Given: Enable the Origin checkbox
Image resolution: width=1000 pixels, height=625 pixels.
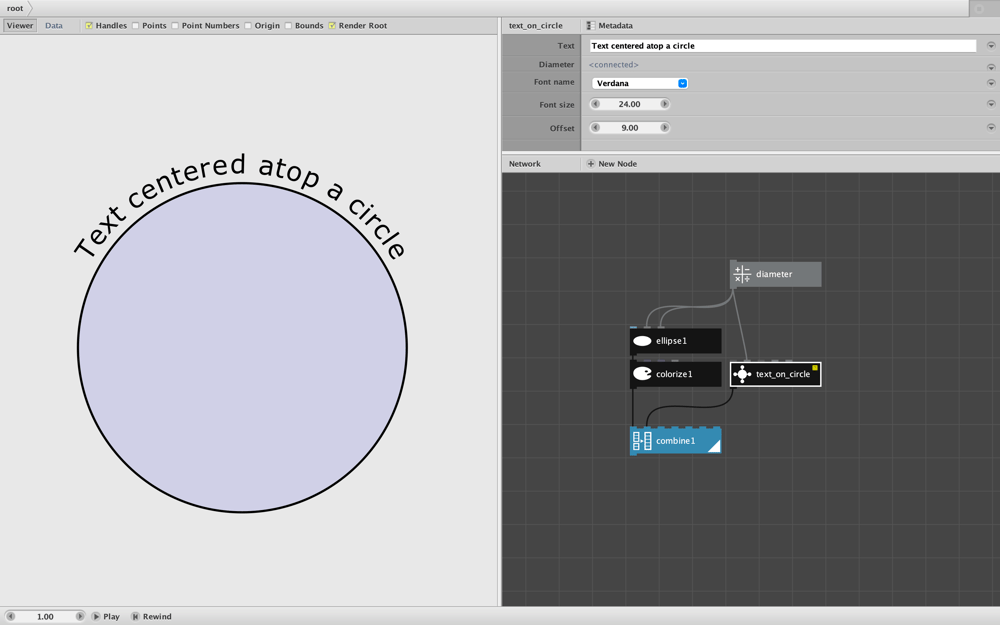Looking at the screenshot, I should point(247,26).
